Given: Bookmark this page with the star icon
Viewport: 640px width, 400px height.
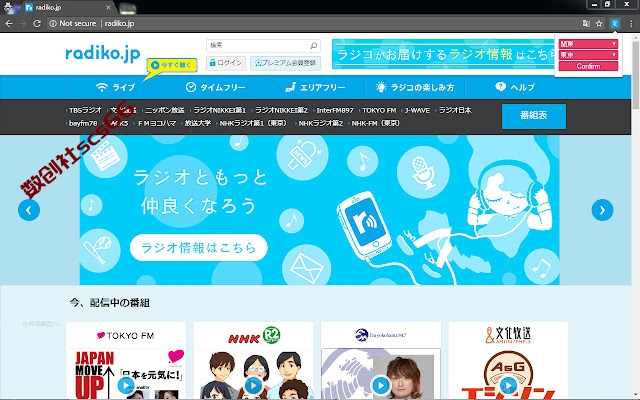Looking at the screenshot, I should click(x=599, y=24).
